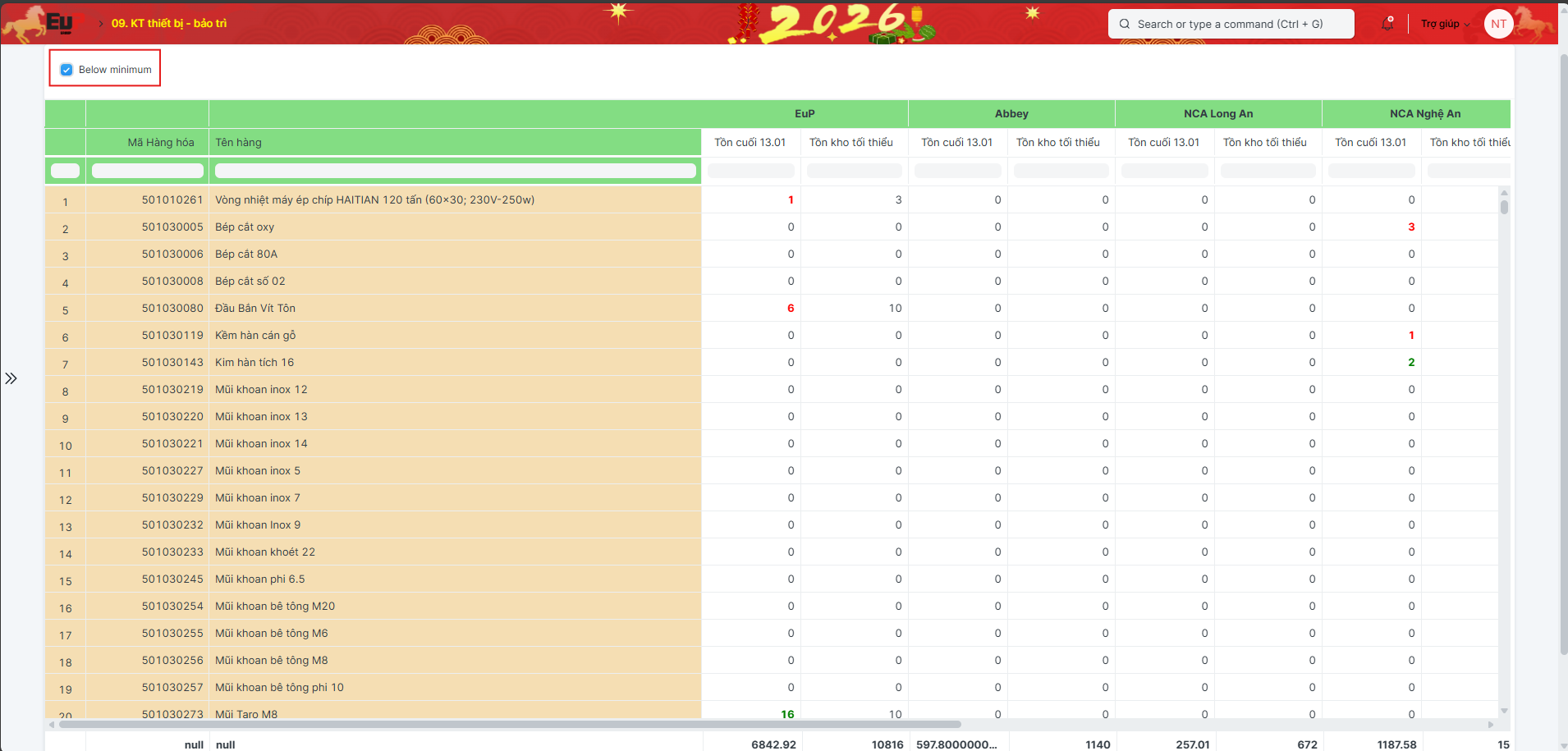Click the table's scroll-down arrow
The width and height of the screenshot is (1568, 751).
click(x=1504, y=711)
